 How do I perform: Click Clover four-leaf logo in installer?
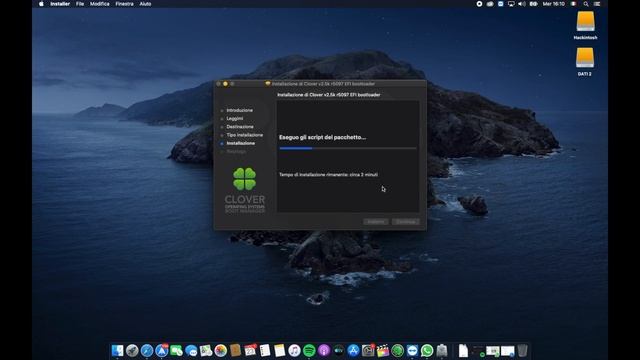(244, 179)
